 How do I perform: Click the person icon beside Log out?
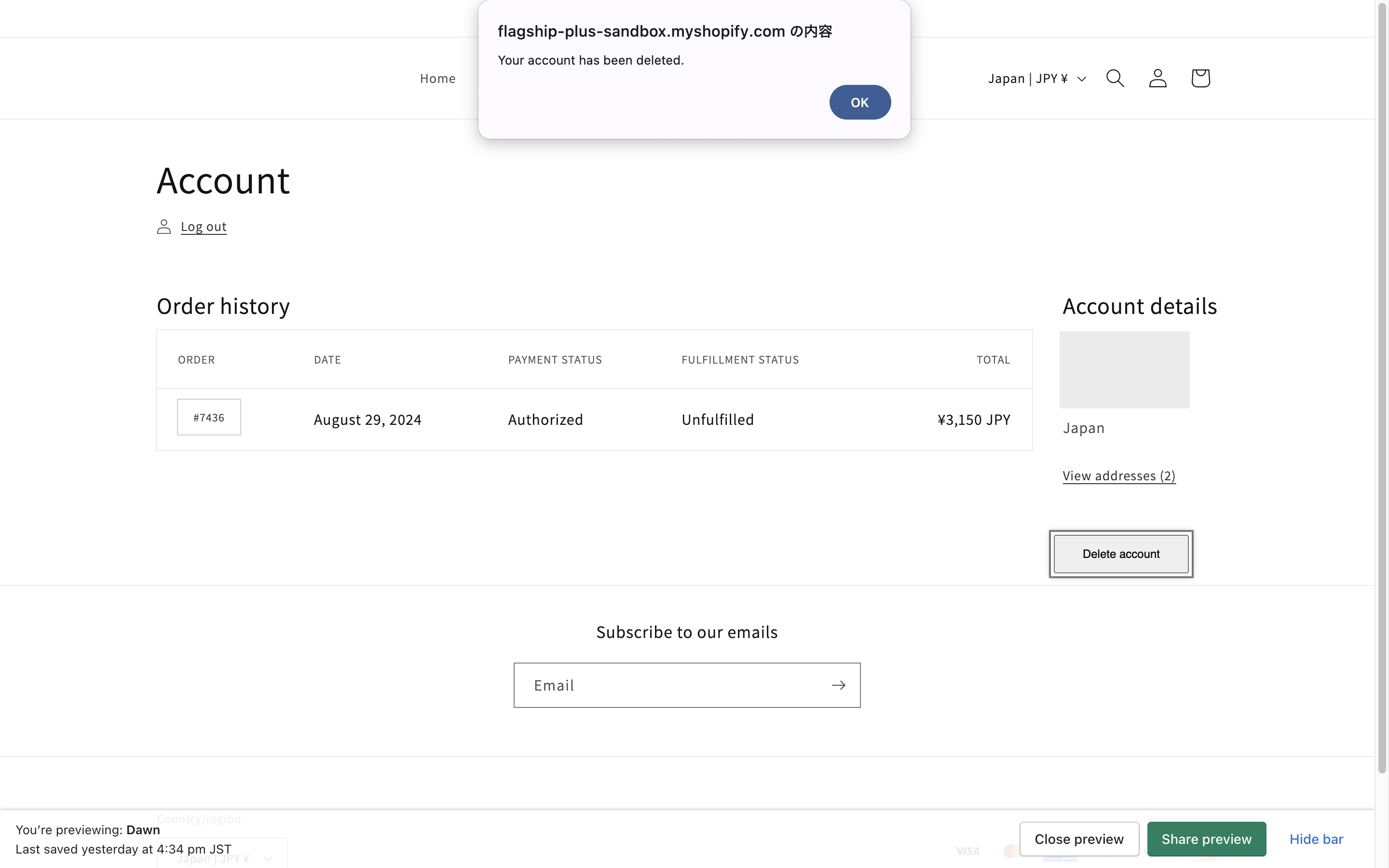pos(163,227)
